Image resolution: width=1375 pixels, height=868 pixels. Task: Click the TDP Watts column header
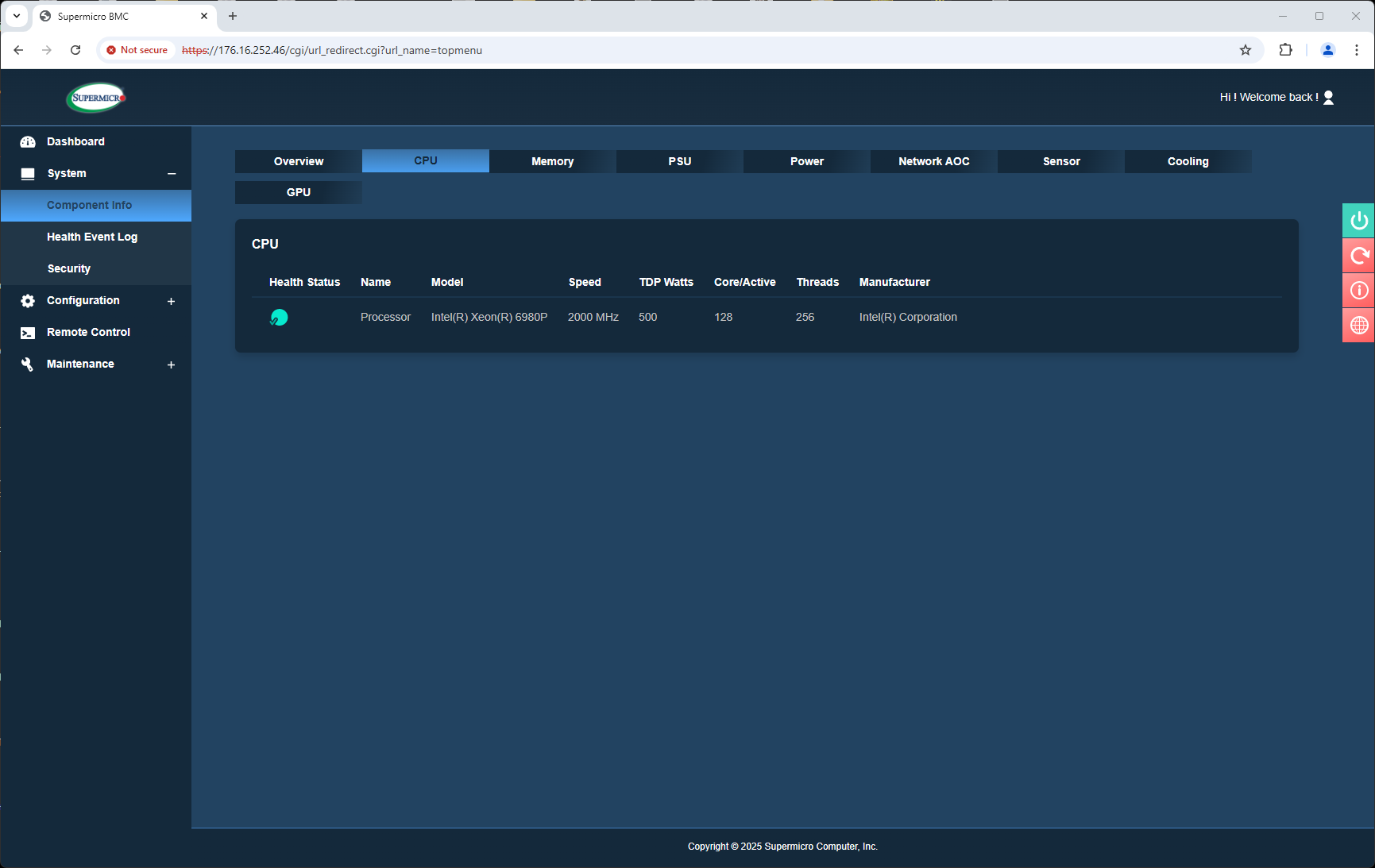tap(666, 282)
